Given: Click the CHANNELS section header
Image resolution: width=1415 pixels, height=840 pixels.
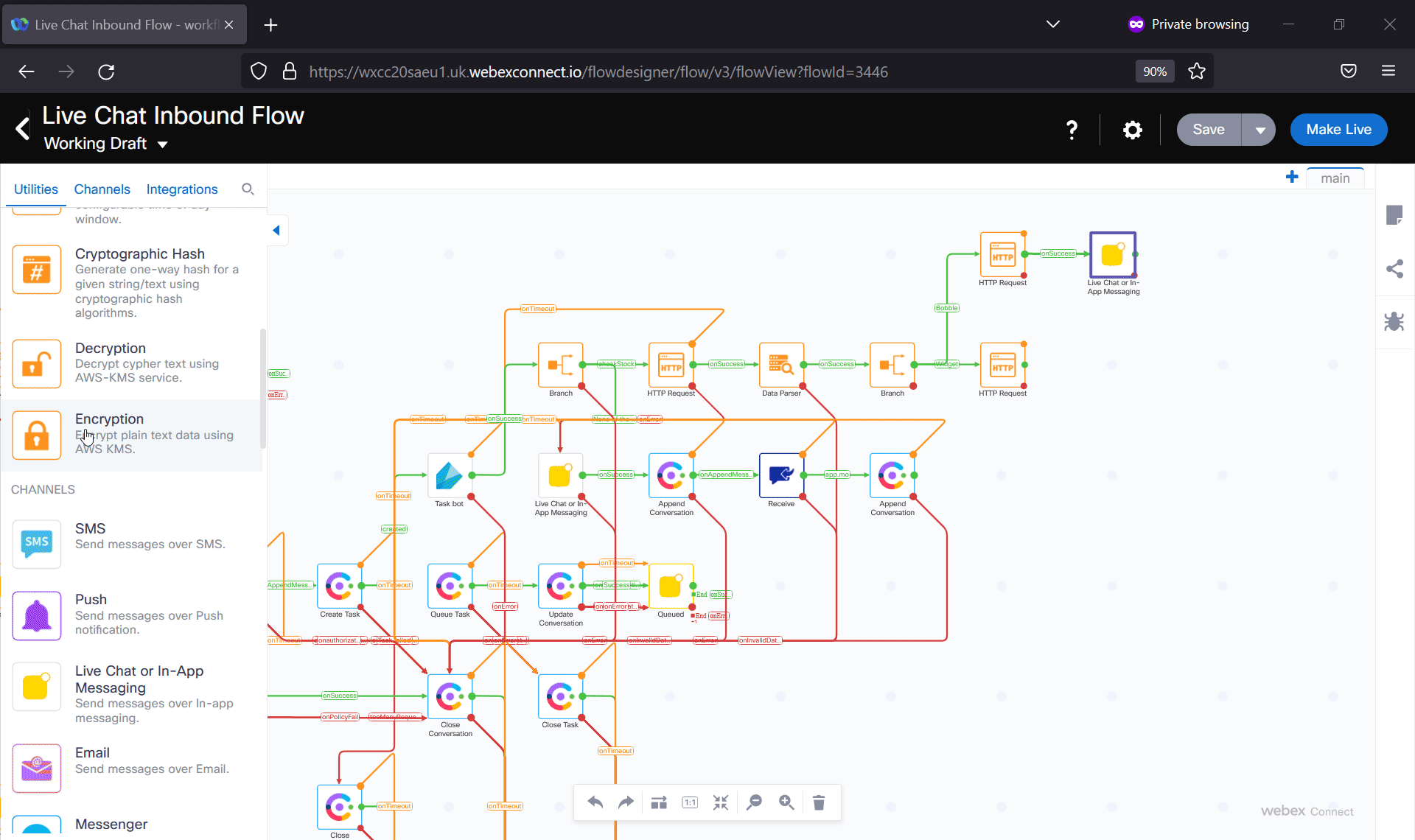Looking at the screenshot, I should [x=43, y=490].
